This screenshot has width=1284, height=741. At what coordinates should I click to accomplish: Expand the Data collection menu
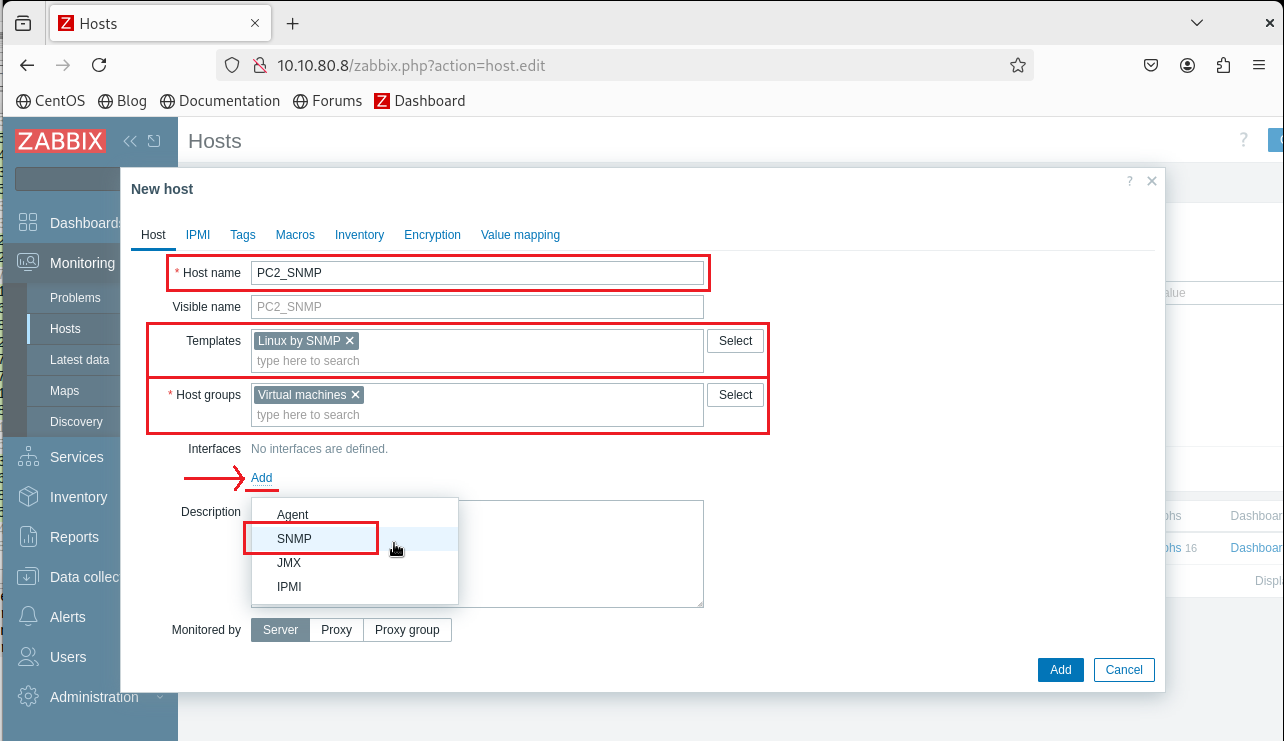(x=84, y=577)
